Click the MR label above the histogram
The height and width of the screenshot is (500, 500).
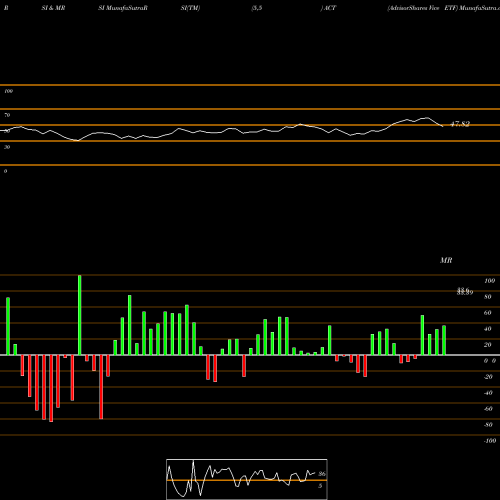tap(446, 260)
